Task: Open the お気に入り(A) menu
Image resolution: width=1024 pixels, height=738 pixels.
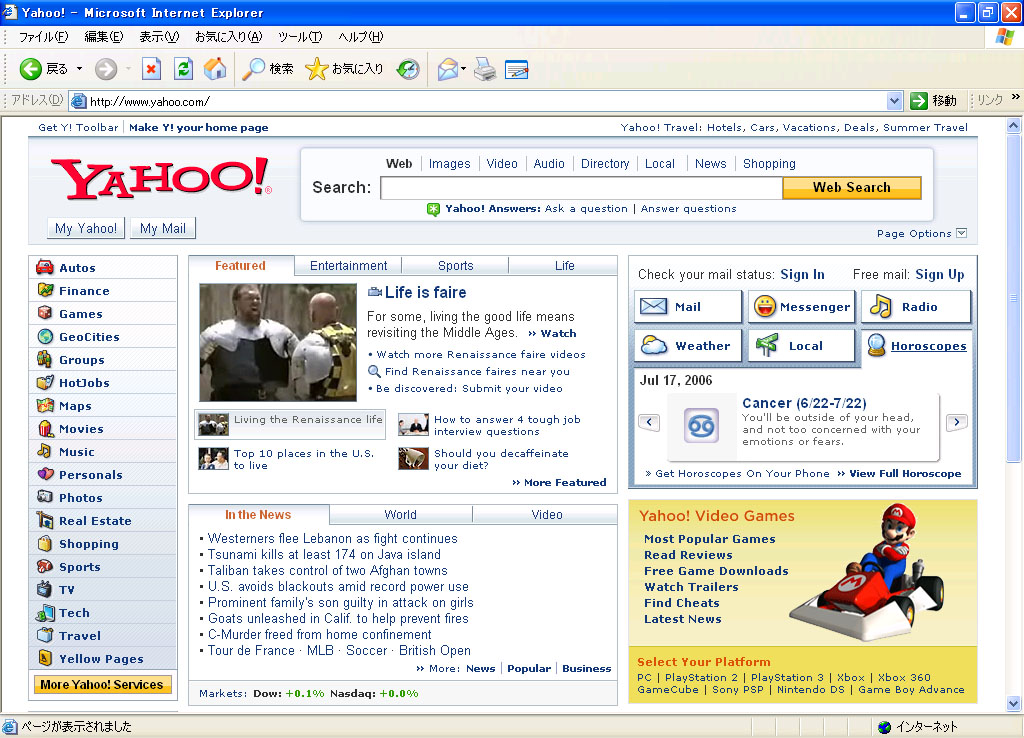Action: (x=229, y=37)
